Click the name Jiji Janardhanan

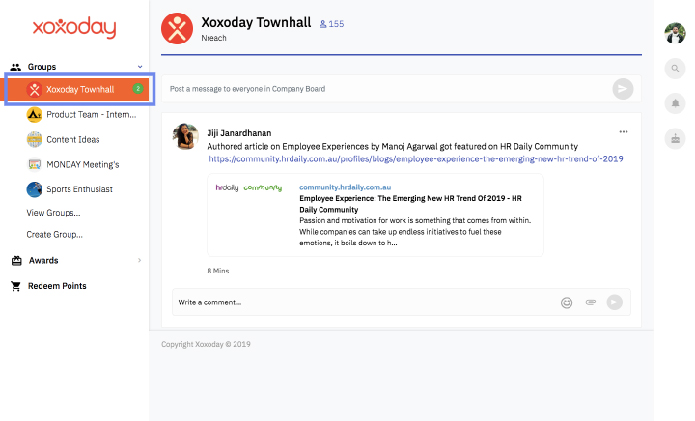click(x=239, y=133)
